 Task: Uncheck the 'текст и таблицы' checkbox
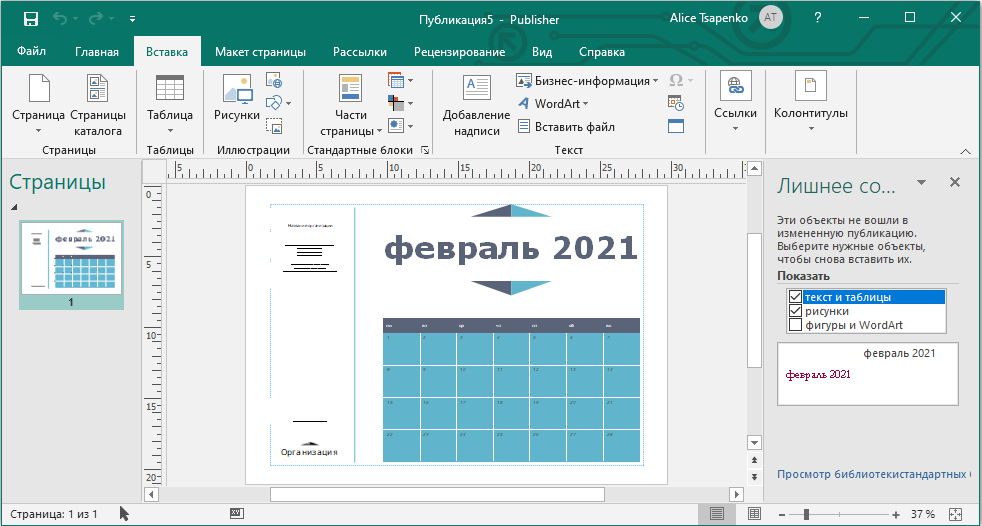[796, 297]
